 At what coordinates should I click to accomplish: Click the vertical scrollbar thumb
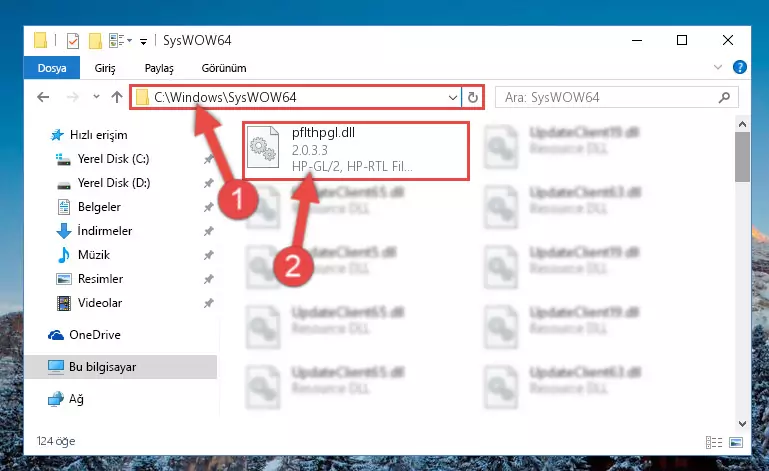pos(742,157)
